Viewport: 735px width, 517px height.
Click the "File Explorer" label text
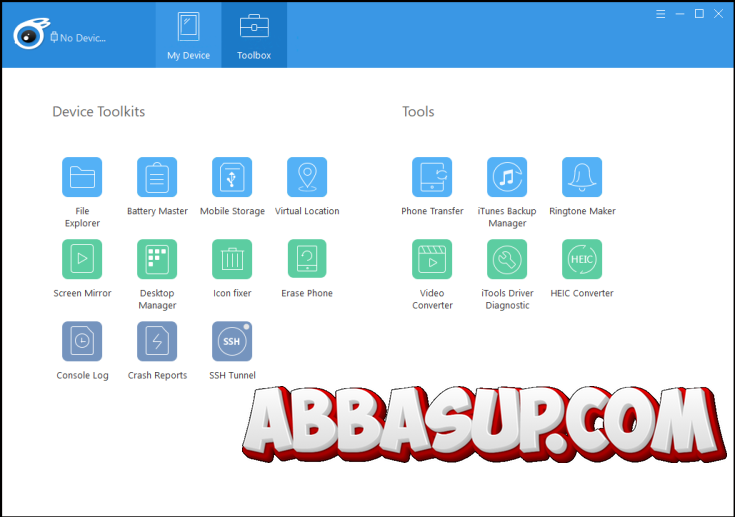82,217
